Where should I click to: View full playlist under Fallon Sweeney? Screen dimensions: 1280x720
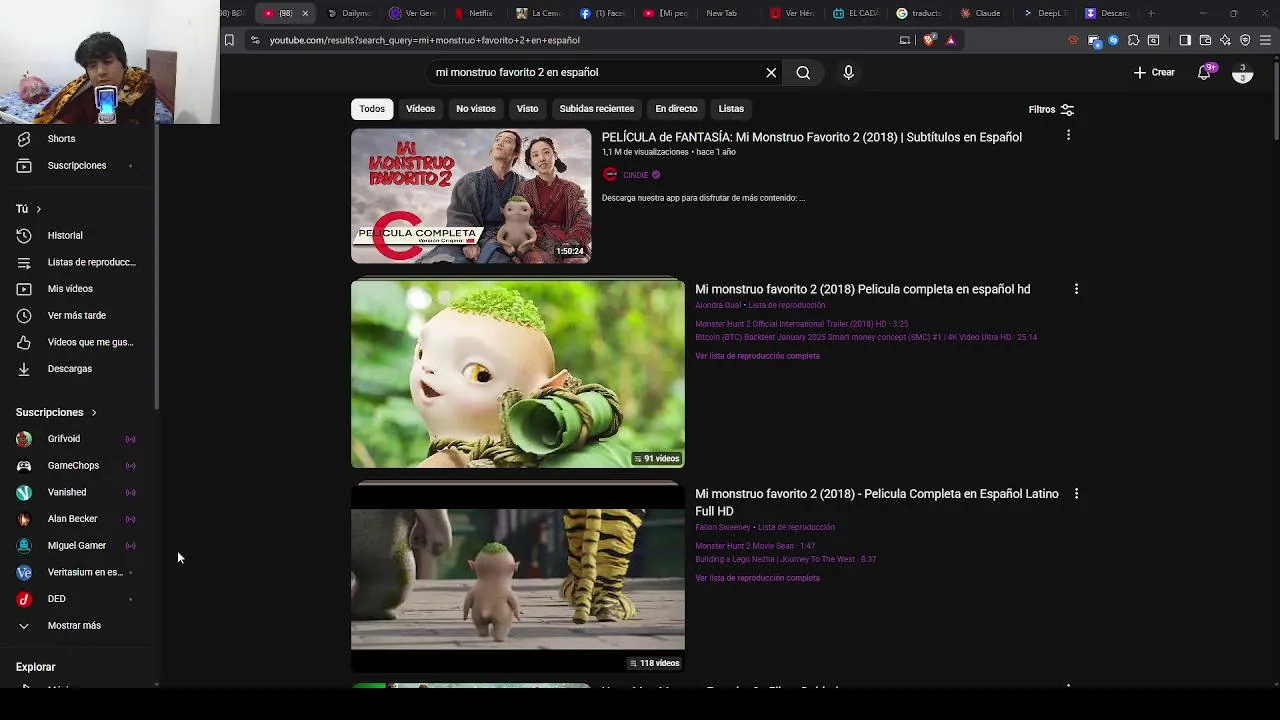coord(757,578)
